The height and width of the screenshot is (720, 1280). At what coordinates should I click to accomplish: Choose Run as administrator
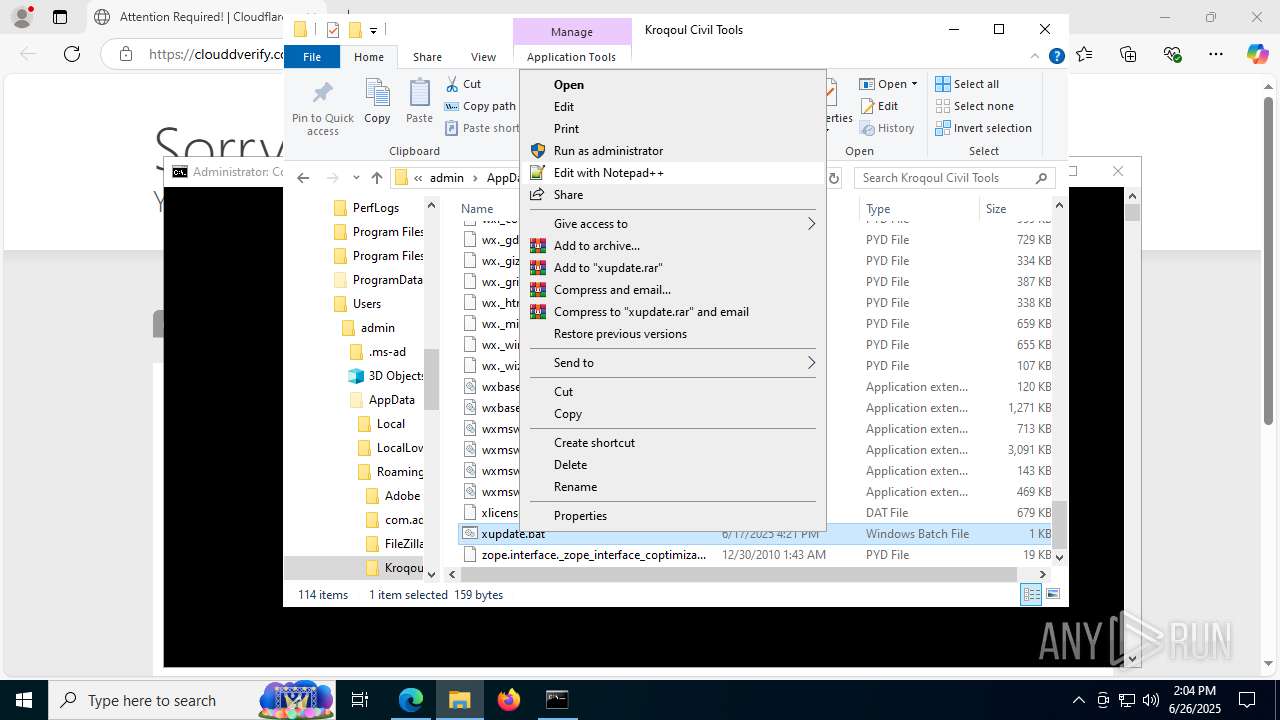click(674, 151)
